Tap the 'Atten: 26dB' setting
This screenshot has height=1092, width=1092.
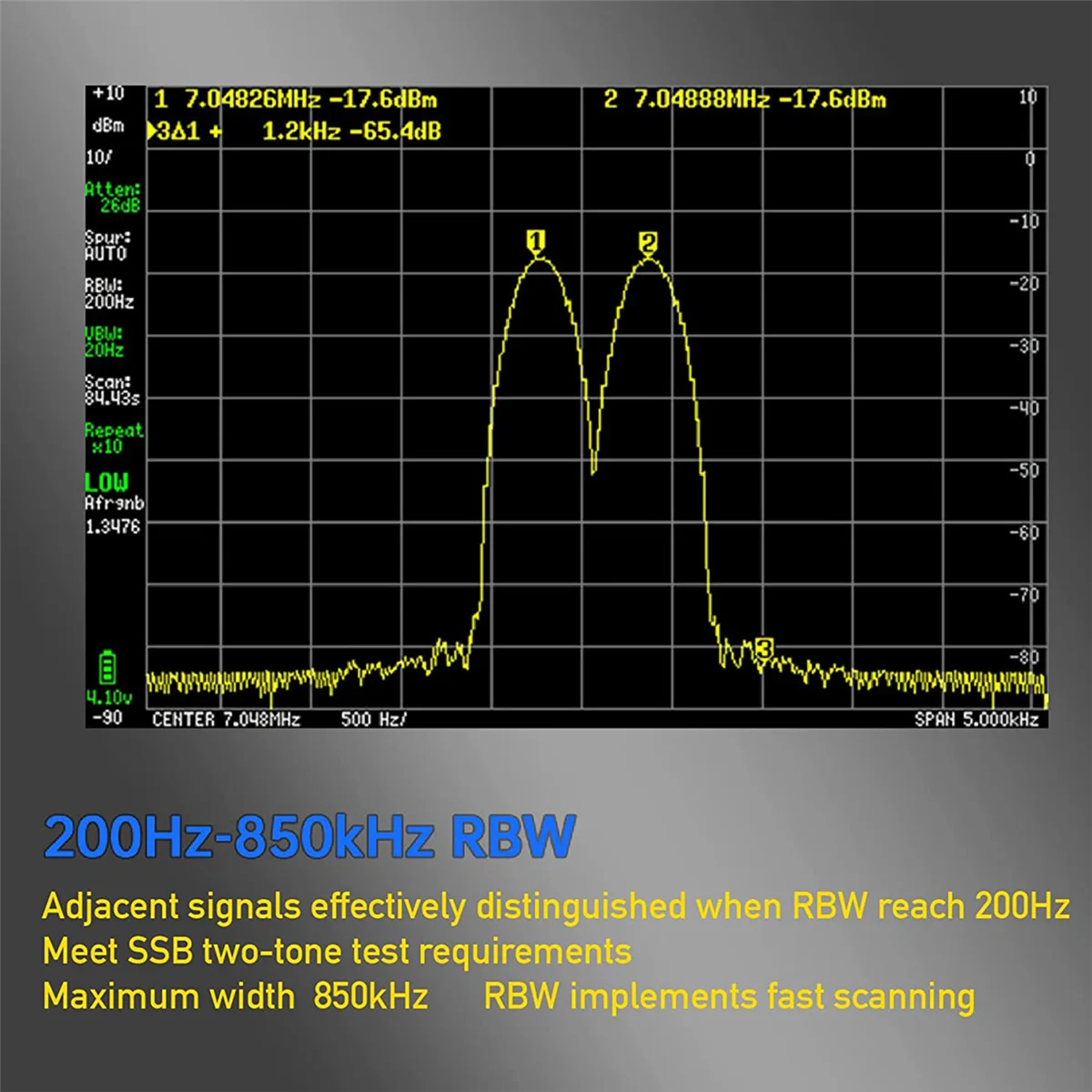click(114, 197)
